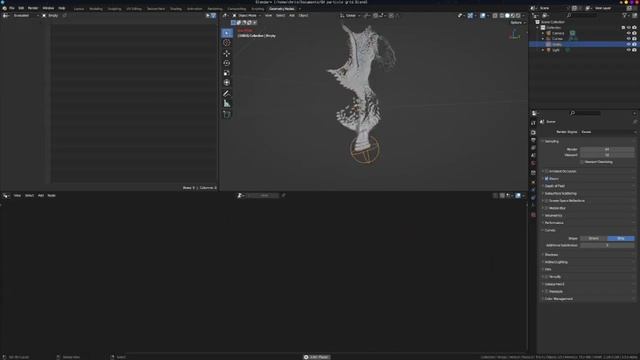Toggle visibility eye for Light in outliner

click(629, 50)
